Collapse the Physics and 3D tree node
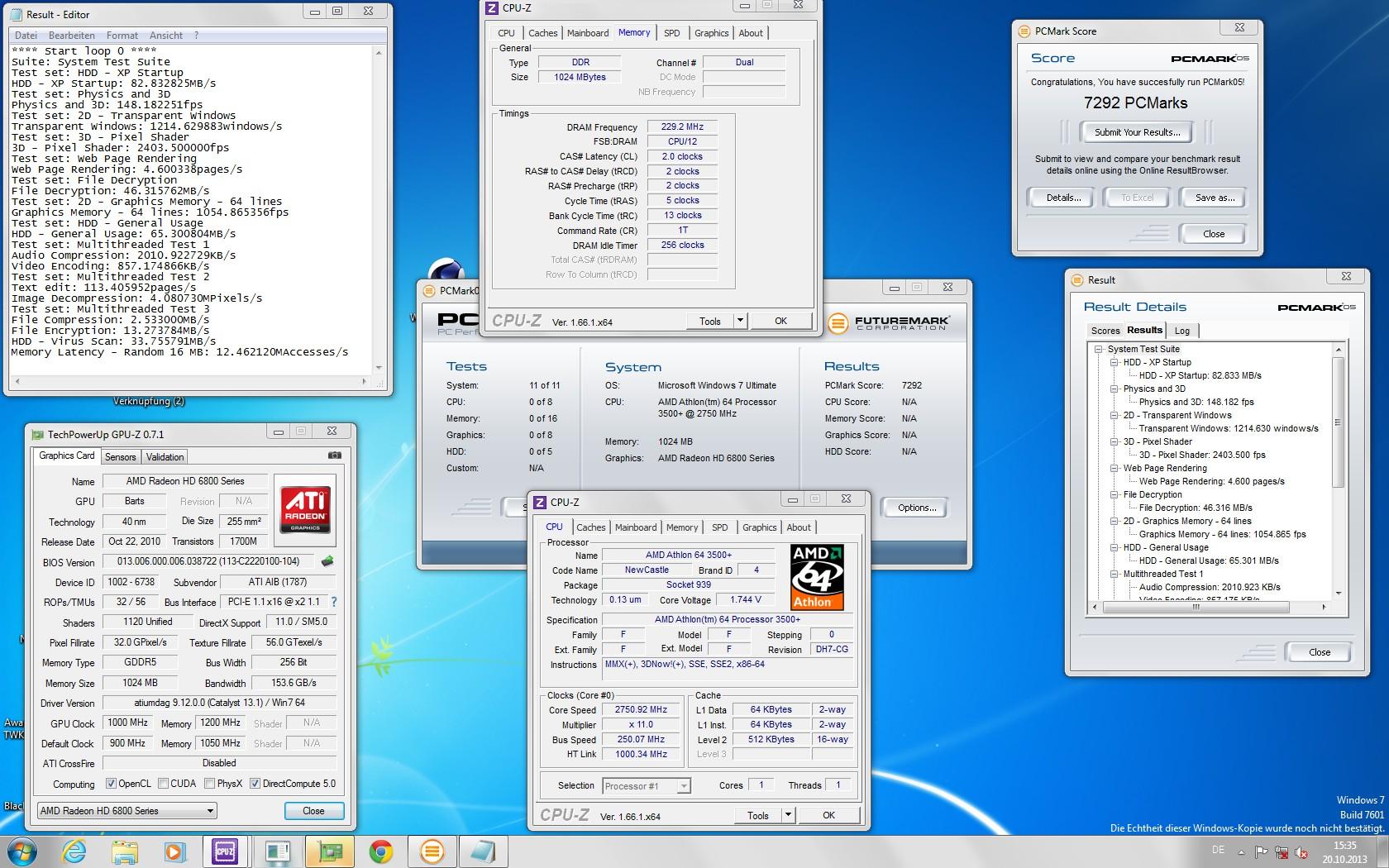Viewport: 1389px width, 868px height. click(1115, 389)
